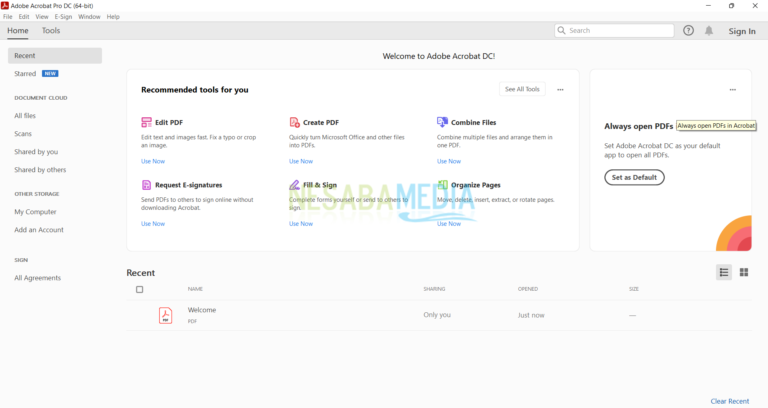Screen dimensions: 768x408
Task: Click the Organize Pages icon
Action: coord(442,185)
